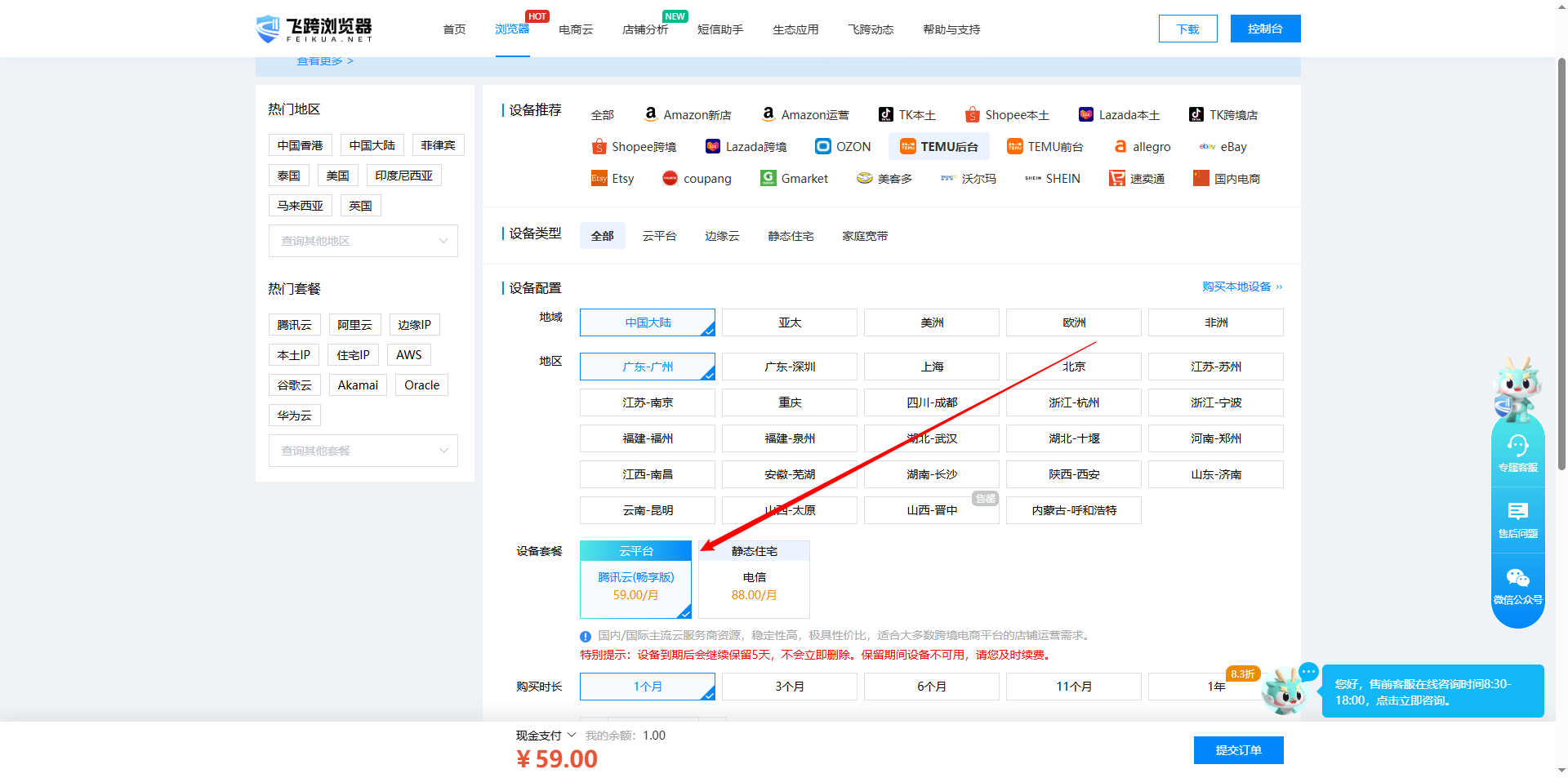Viewport: 1568px width, 778px height.
Task: Click the 提交订单 button
Action: pyautogui.click(x=1238, y=750)
